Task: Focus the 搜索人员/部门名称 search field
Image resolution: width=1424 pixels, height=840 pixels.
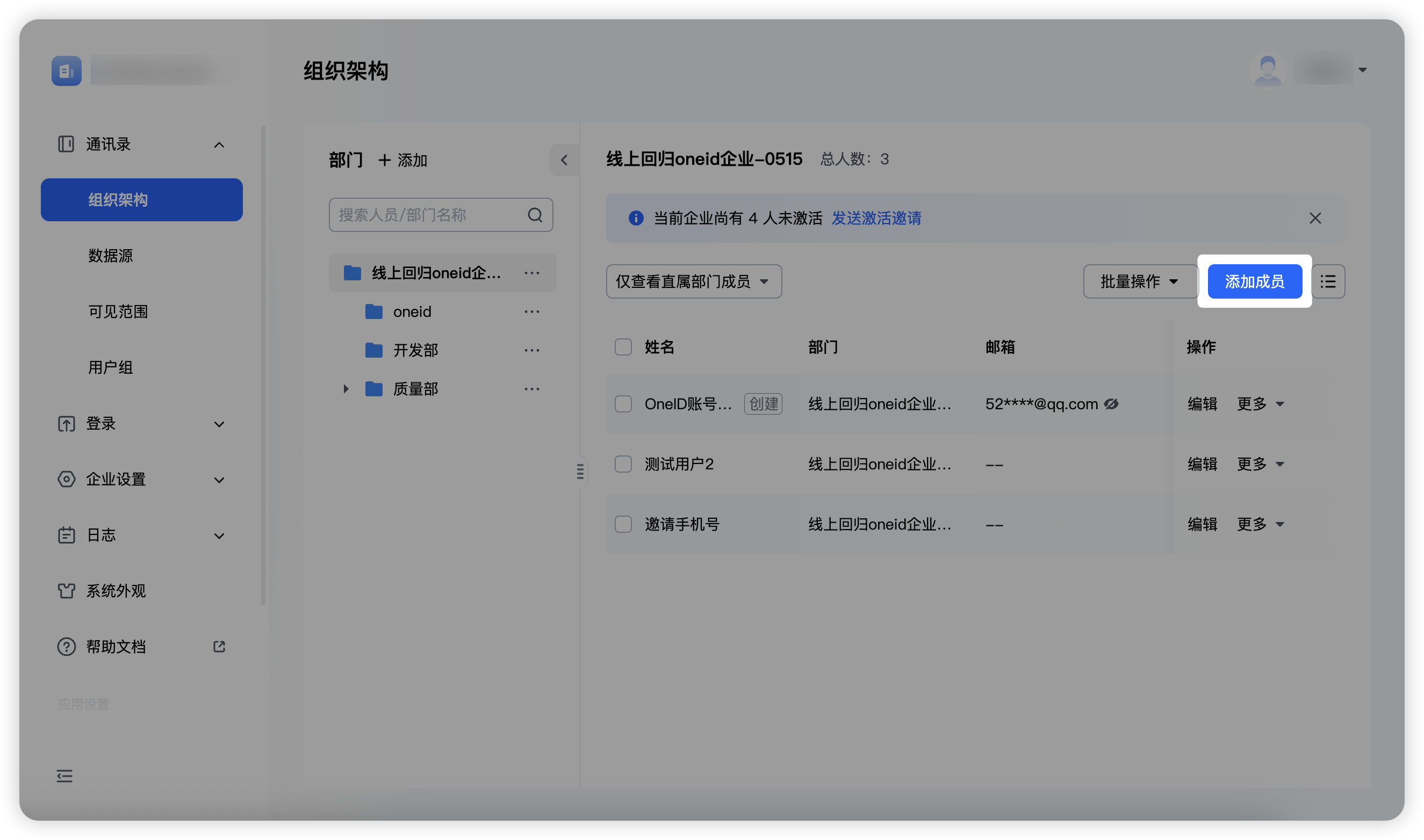Action: pos(441,215)
